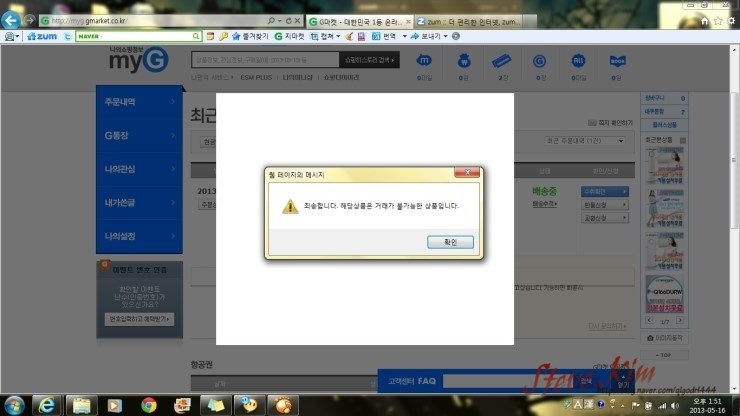
Task: Refresh the page using the reload icon
Action: point(288,21)
